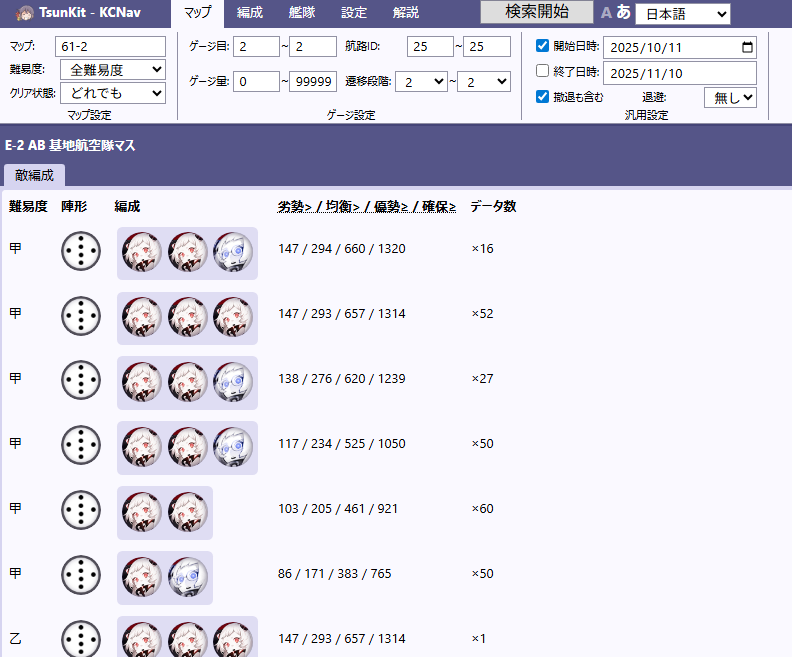Click the 終了日時 date field 2025/11/10
This screenshot has height=657, width=792.
coord(680,73)
